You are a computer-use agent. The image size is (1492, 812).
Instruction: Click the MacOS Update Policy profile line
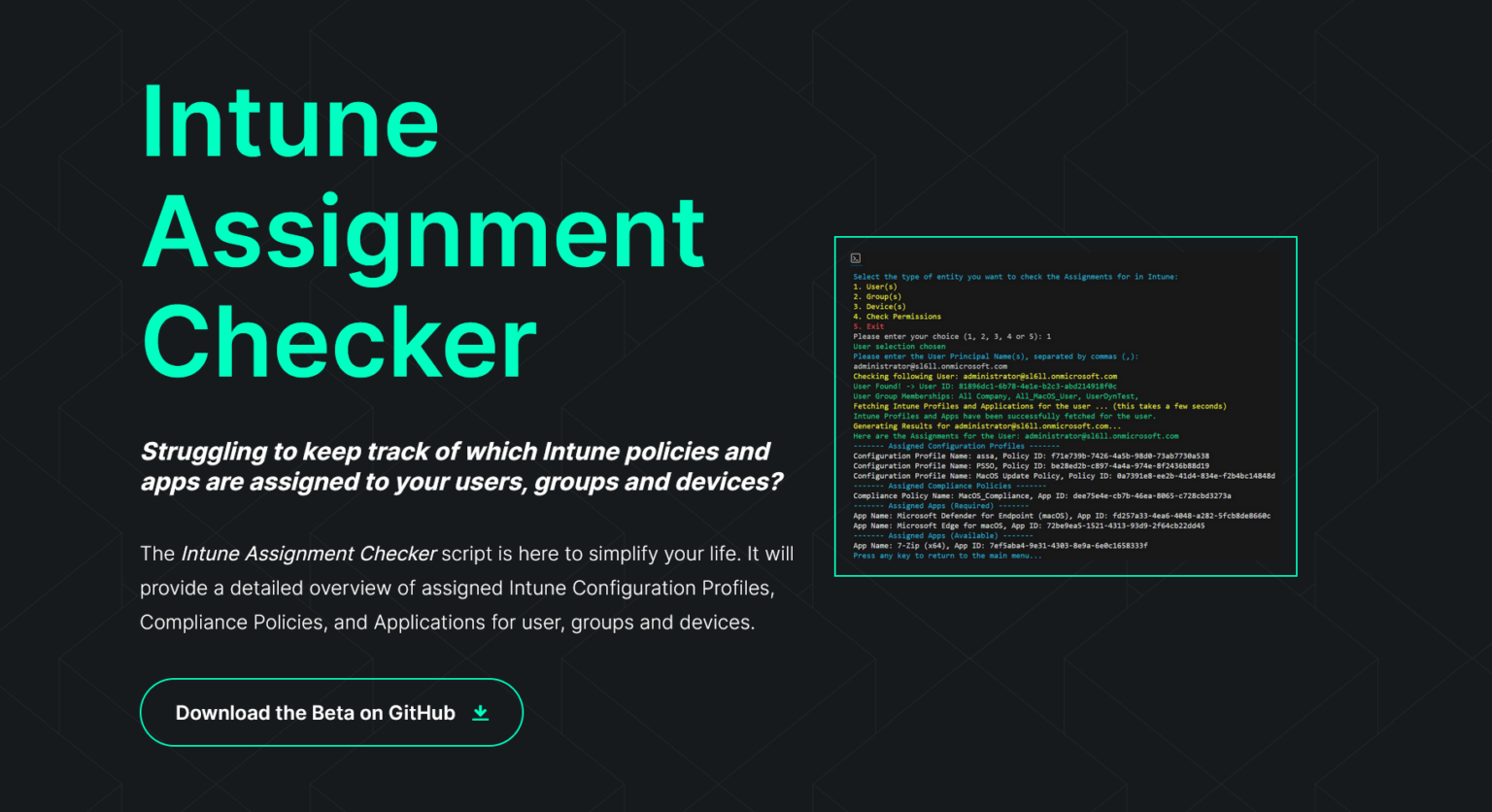pyautogui.click(x=1064, y=476)
